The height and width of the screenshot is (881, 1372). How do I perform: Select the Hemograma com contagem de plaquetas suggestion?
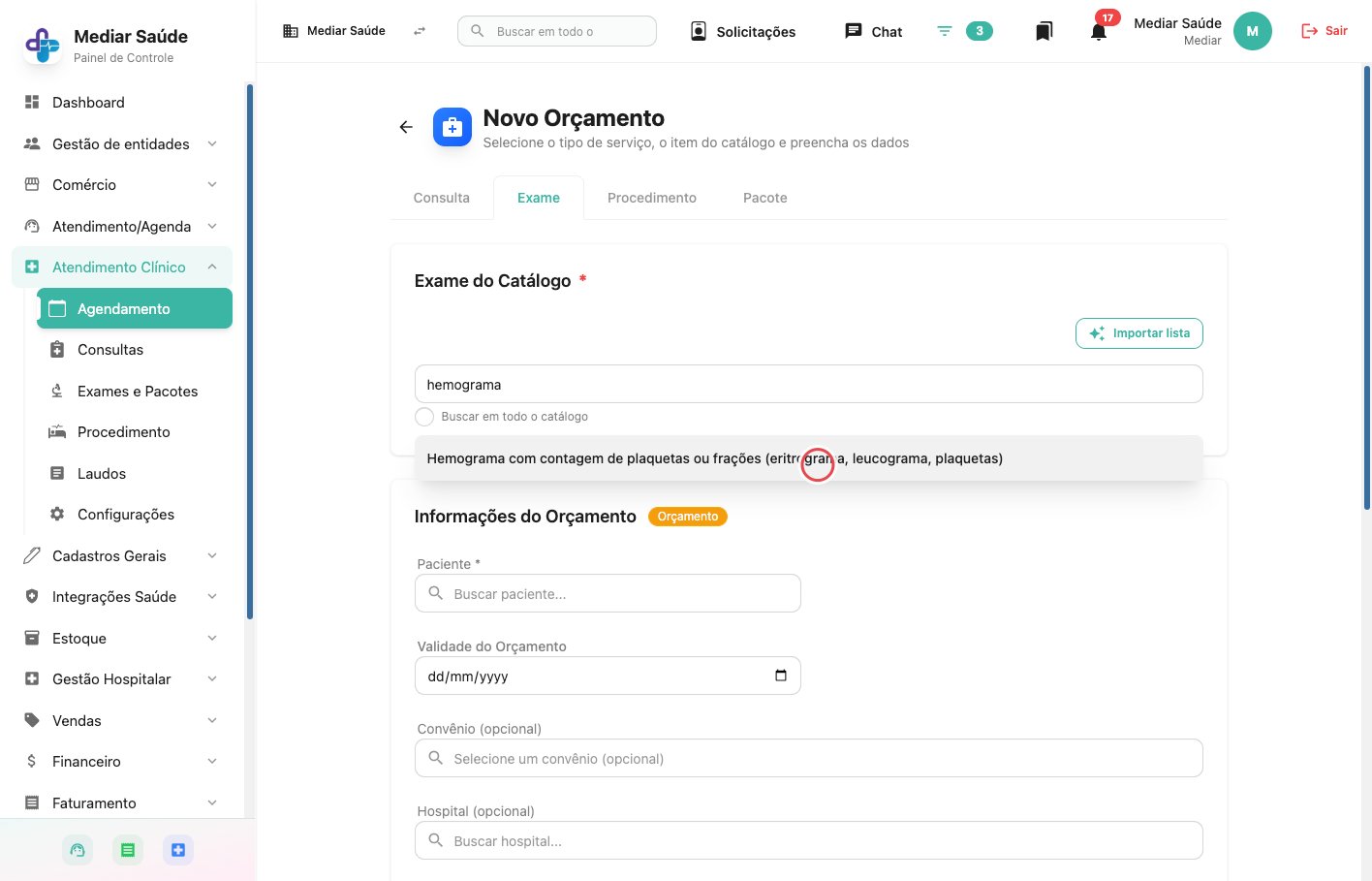[809, 458]
